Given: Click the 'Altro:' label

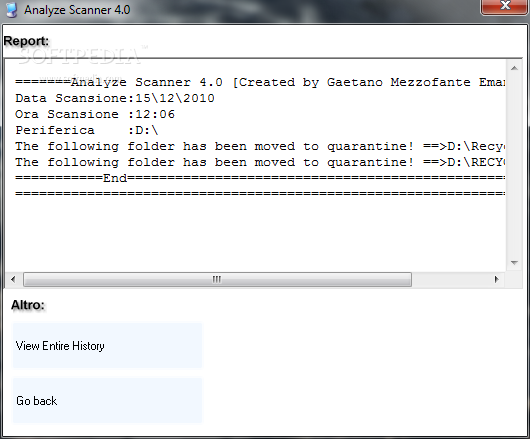Looking at the screenshot, I should point(28,305).
